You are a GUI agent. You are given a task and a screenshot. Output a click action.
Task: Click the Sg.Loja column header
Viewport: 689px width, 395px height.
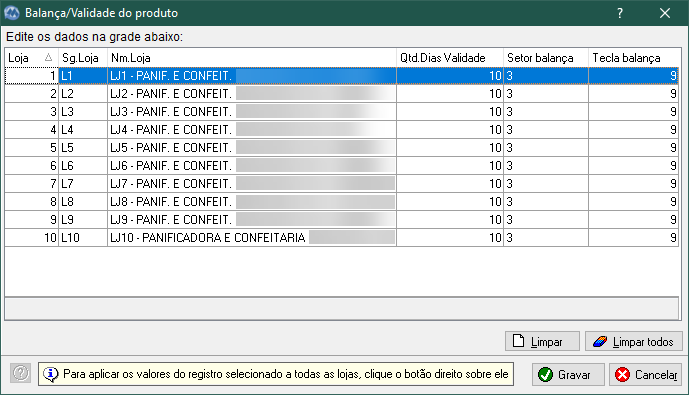pyautogui.click(x=83, y=58)
